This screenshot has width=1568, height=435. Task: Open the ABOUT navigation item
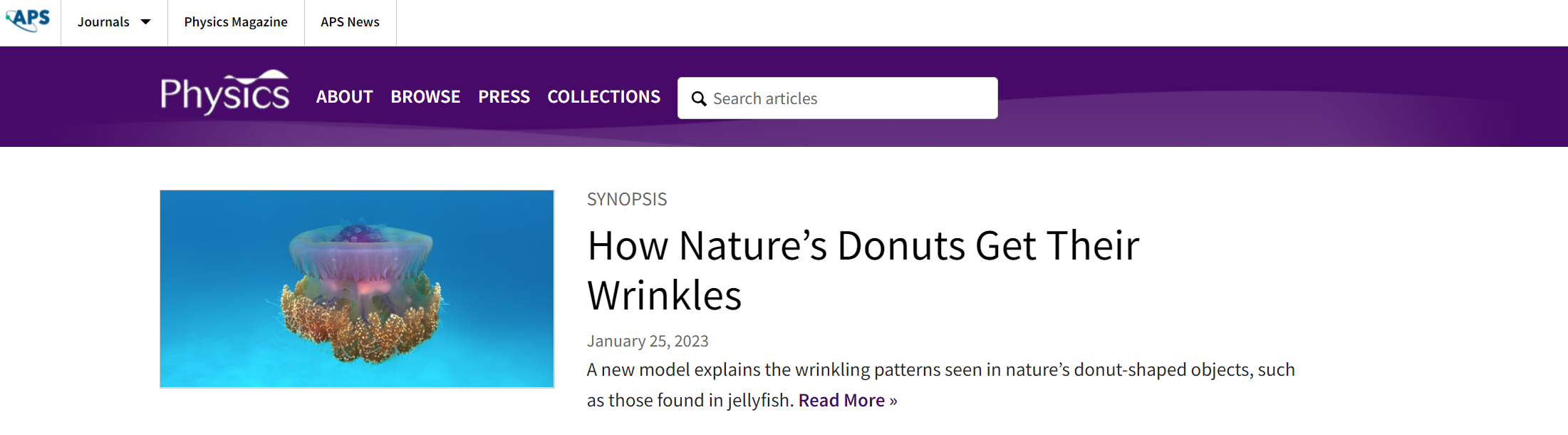coord(344,97)
